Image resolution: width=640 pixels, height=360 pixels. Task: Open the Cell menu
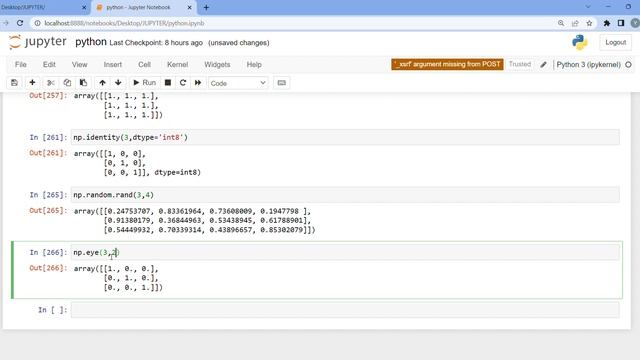(x=144, y=64)
